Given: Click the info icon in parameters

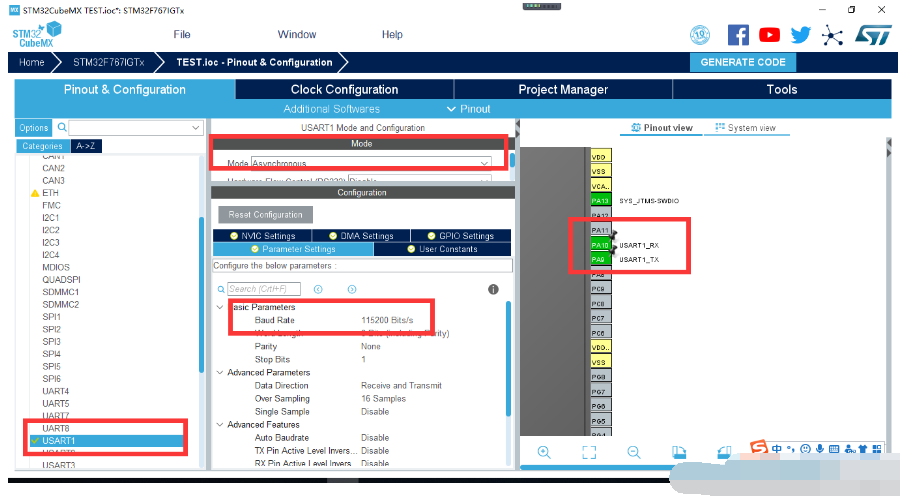Looking at the screenshot, I should pos(493,289).
